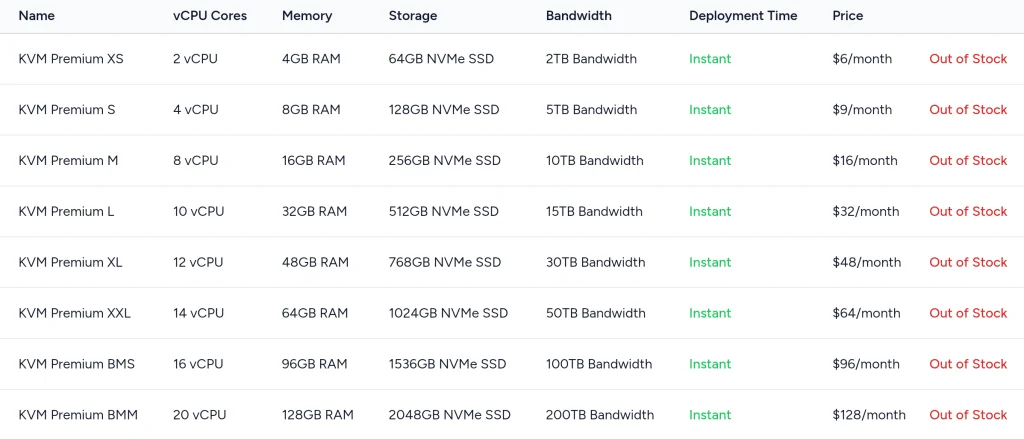This screenshot has width=1024, height=439.
Task: Select the KVM Premium BMM plan name
Action: 78,415
